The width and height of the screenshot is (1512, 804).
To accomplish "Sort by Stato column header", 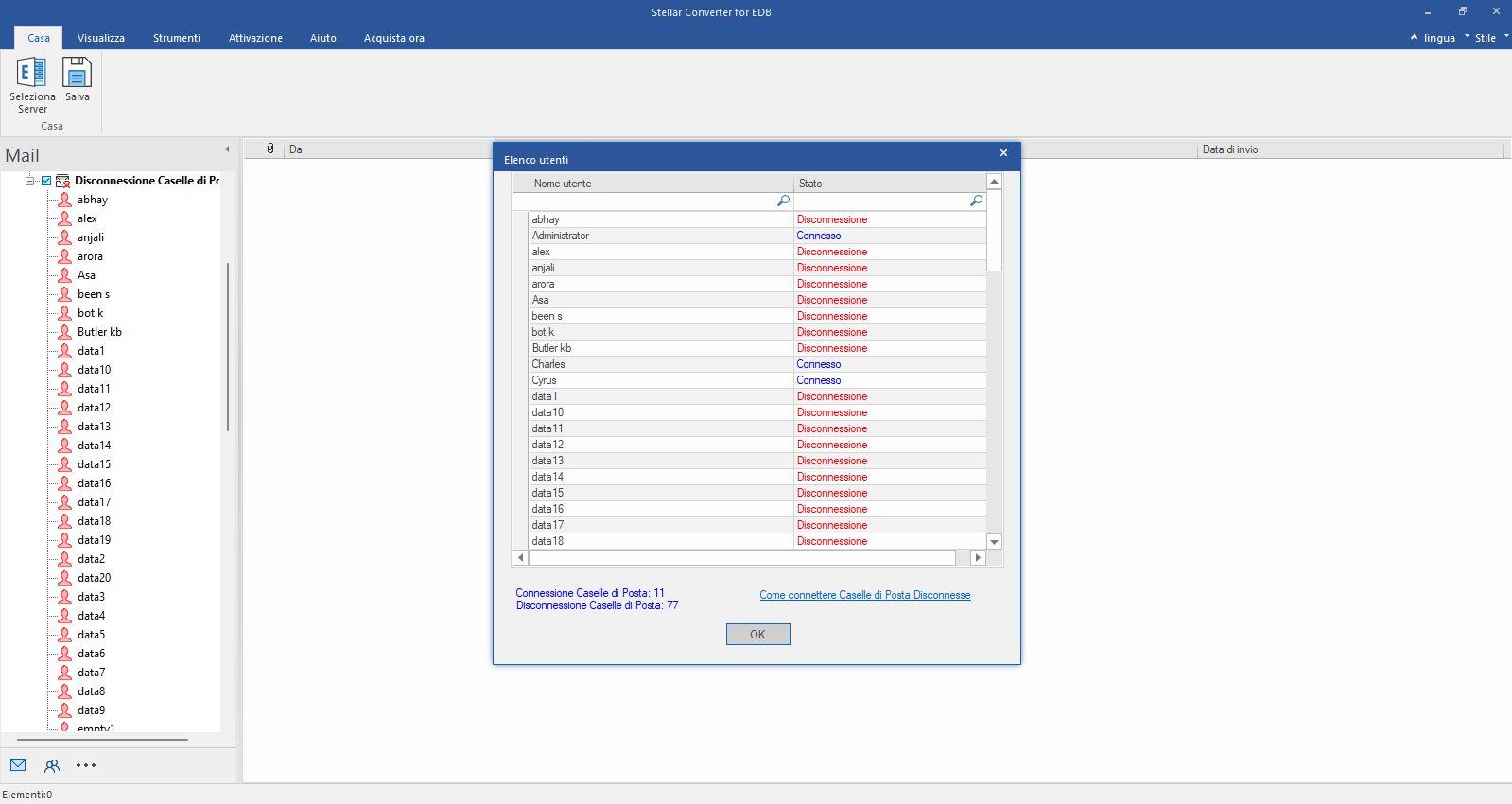I will [x=890, y=184].
